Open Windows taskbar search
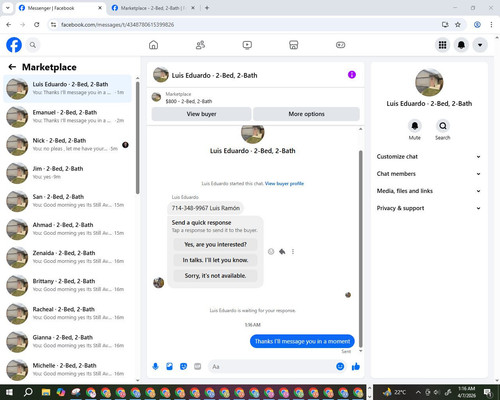This screenshot has width=500, height=400. click(28, 392)
